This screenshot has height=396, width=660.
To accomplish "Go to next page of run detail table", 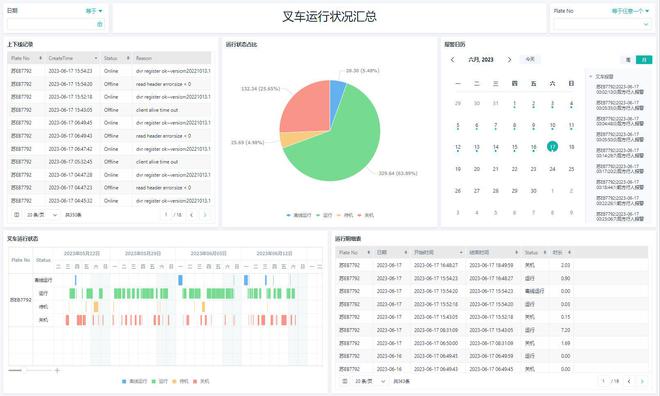I will coord(642,381).
